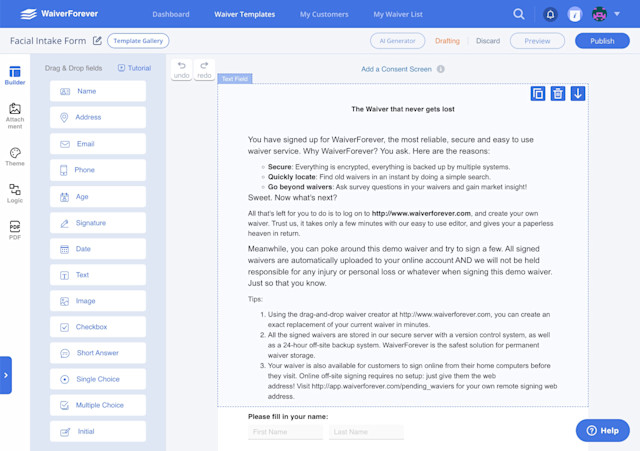640x451 pixels.
Task: Select the Initial field block
Action: click(98, 431)
